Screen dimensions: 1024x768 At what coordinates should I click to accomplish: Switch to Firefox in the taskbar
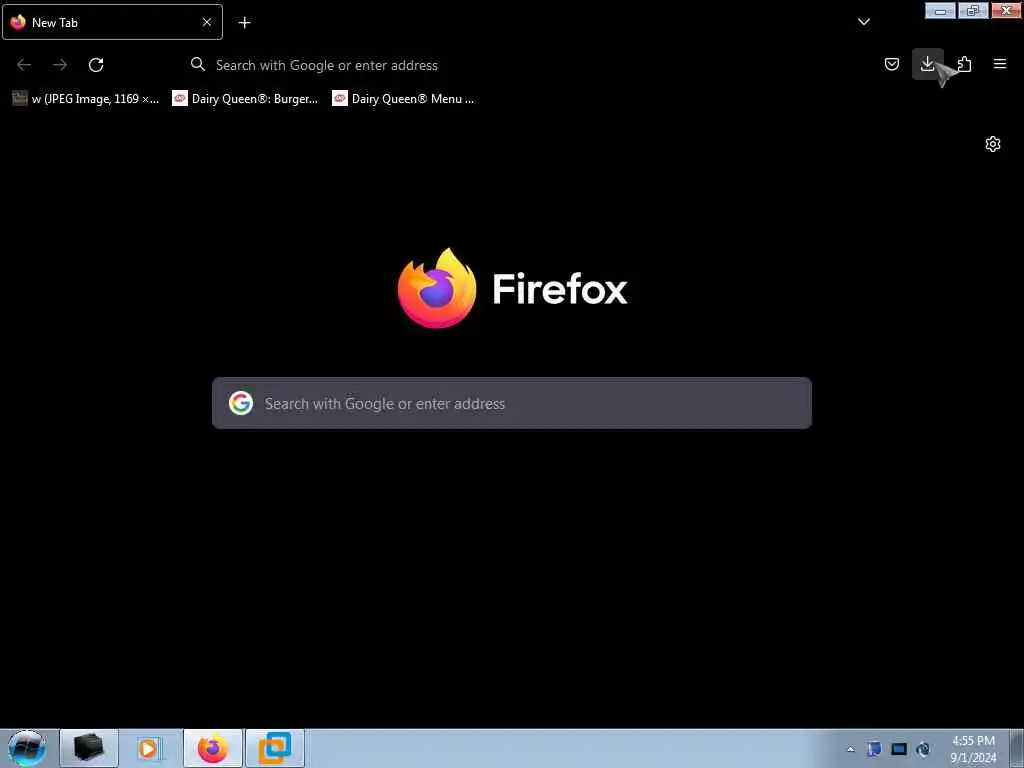tap(213, 748)
